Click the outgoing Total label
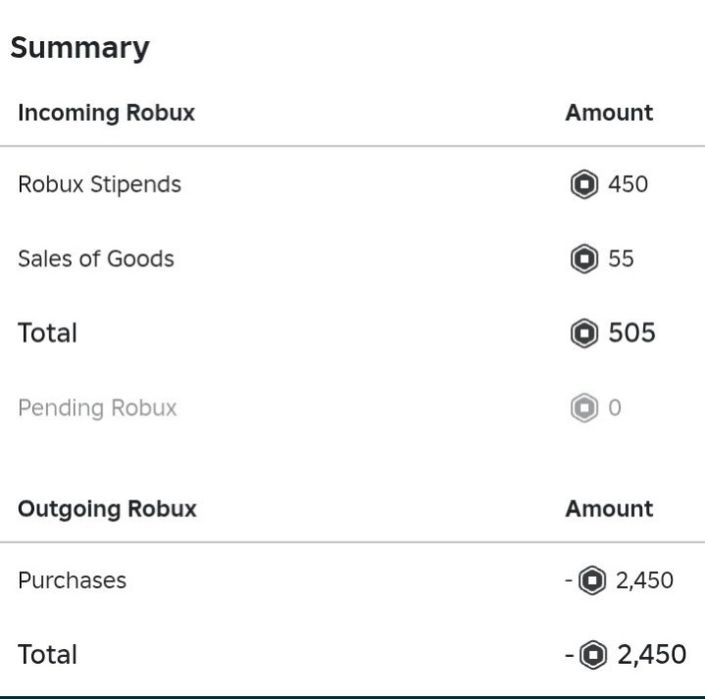The width and height of the screenshot is (705, 699). point(48,654)
